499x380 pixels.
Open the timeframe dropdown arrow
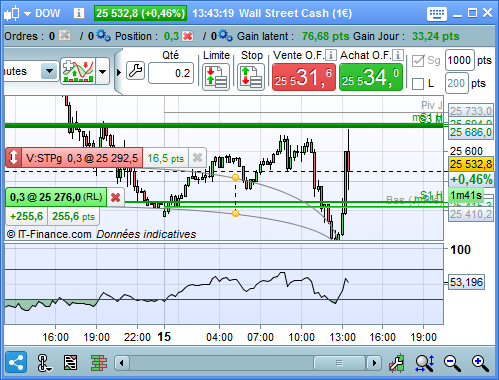[x=49, y=71]
